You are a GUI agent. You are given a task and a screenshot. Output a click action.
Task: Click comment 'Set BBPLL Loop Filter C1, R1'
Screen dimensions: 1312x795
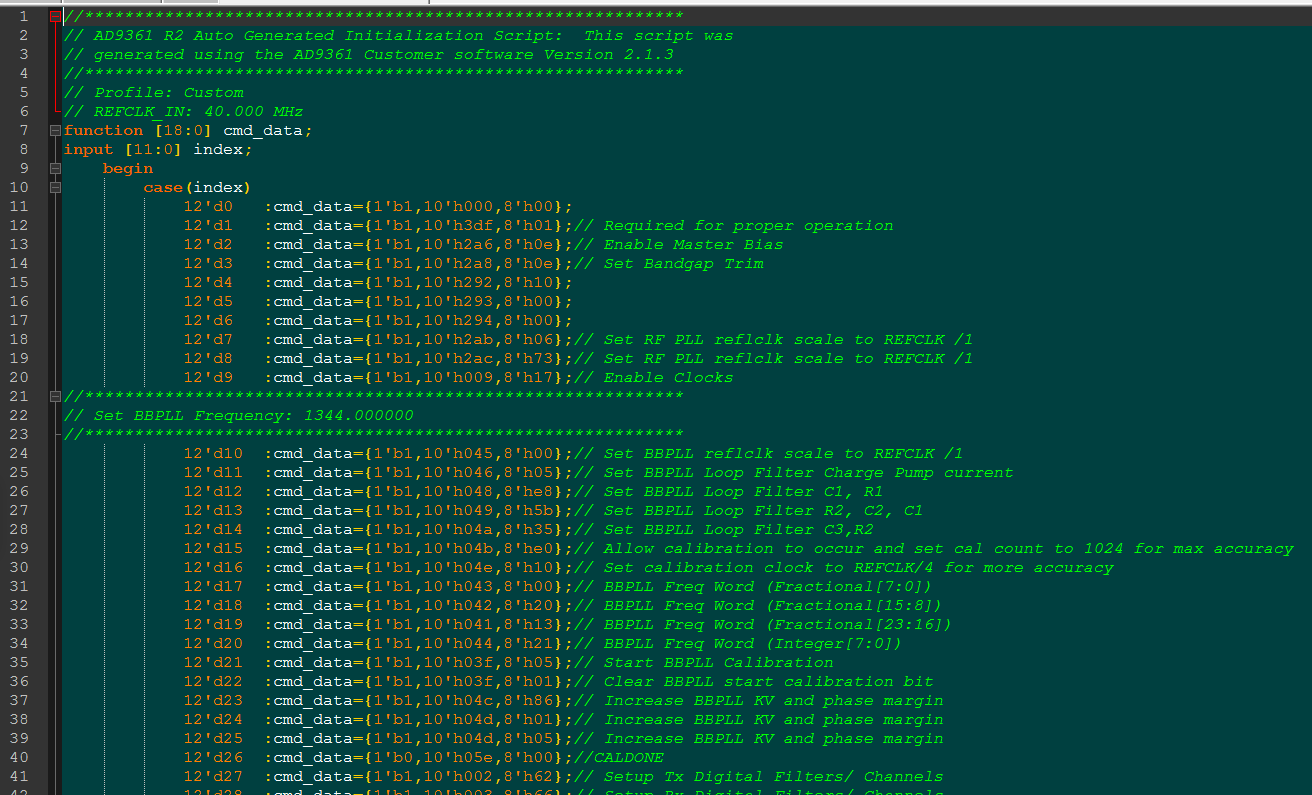coord(744,492)
